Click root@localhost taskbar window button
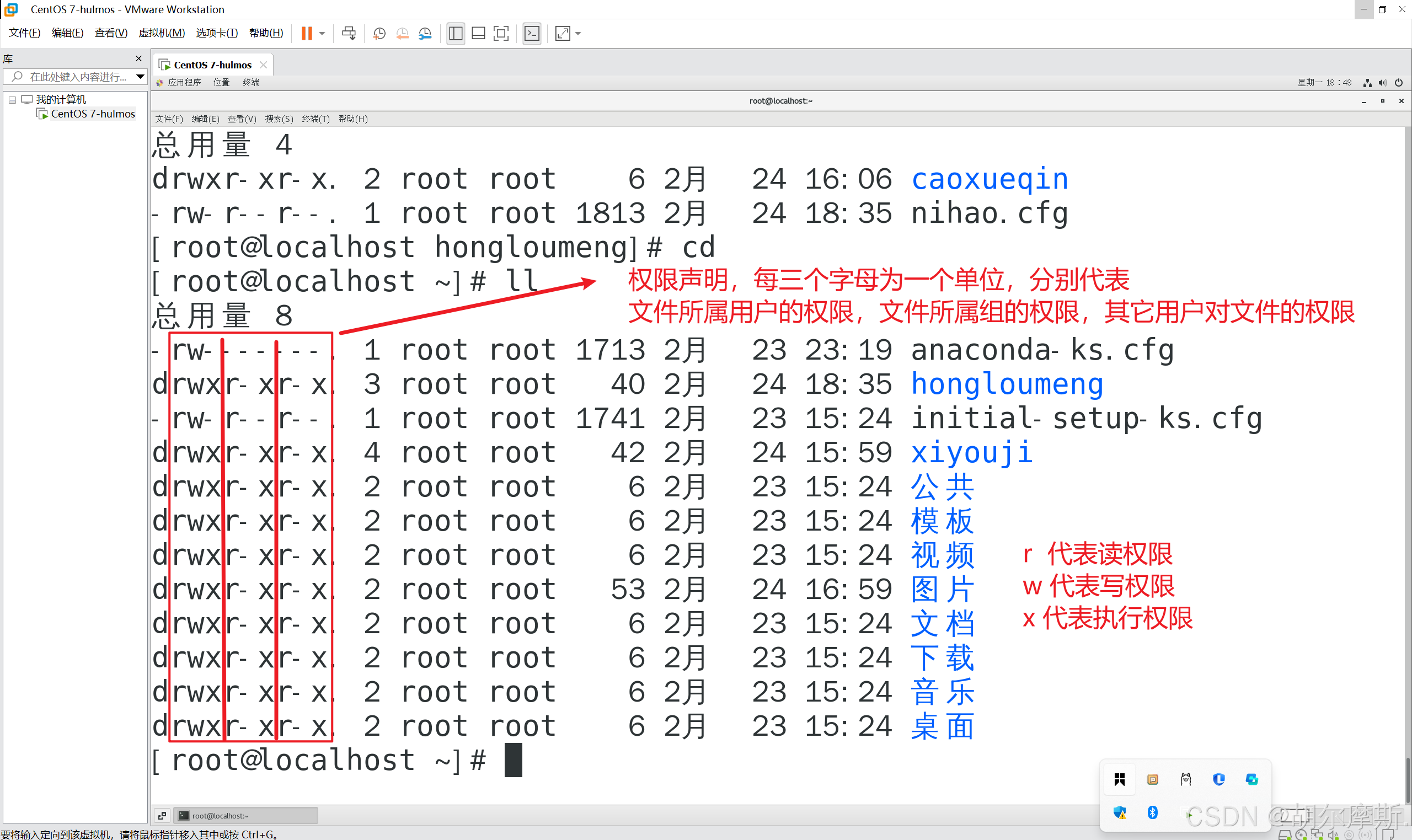Screen dimensions: 1412x840 (245, 815)
